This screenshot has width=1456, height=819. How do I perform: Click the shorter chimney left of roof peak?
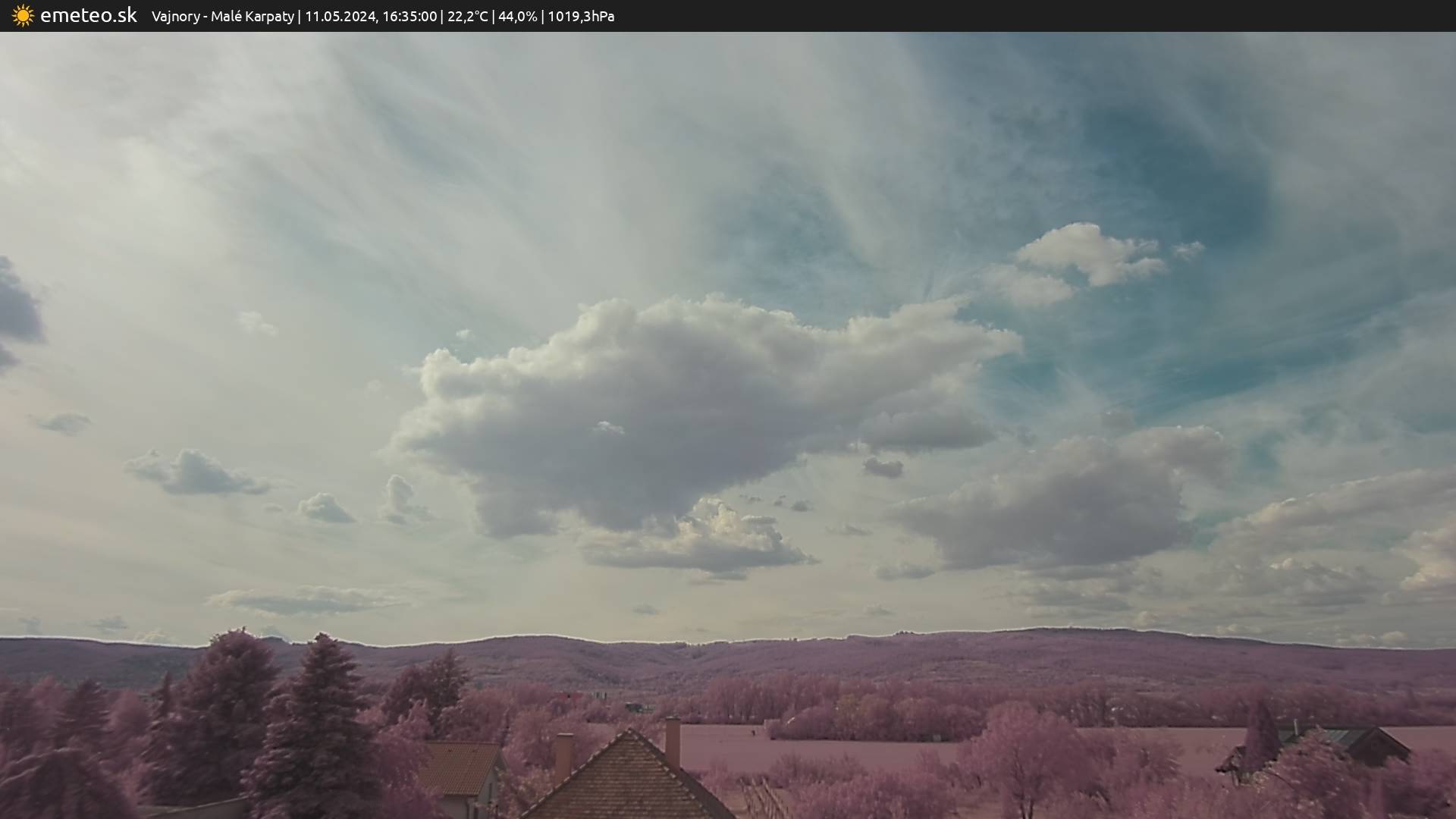tap(563, 755)
